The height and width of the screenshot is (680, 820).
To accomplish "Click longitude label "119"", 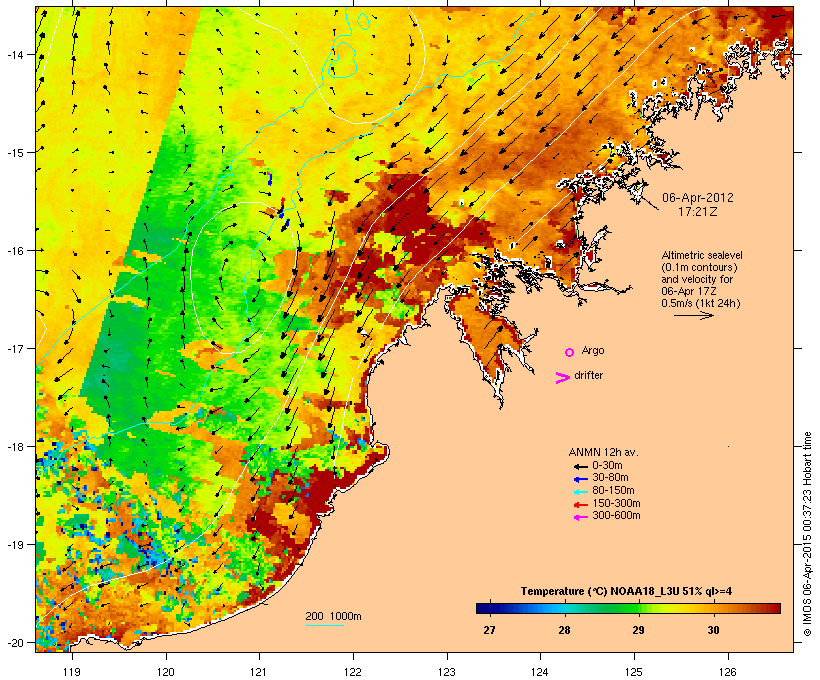I will click(x=72, y=672).
